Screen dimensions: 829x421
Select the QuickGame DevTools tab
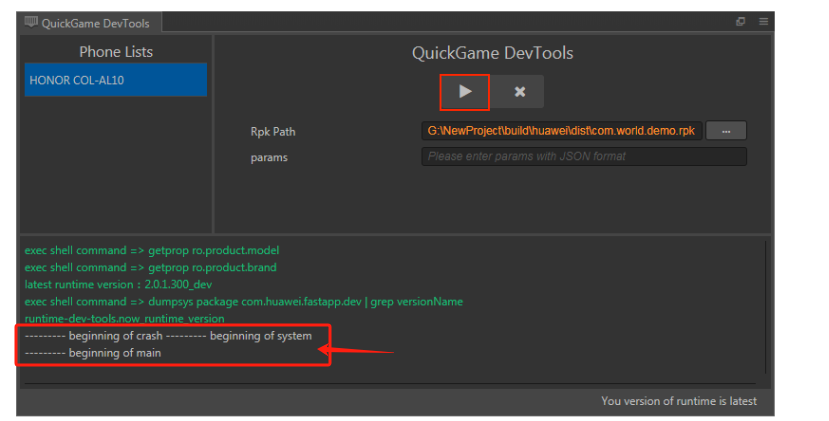point(90,23)
